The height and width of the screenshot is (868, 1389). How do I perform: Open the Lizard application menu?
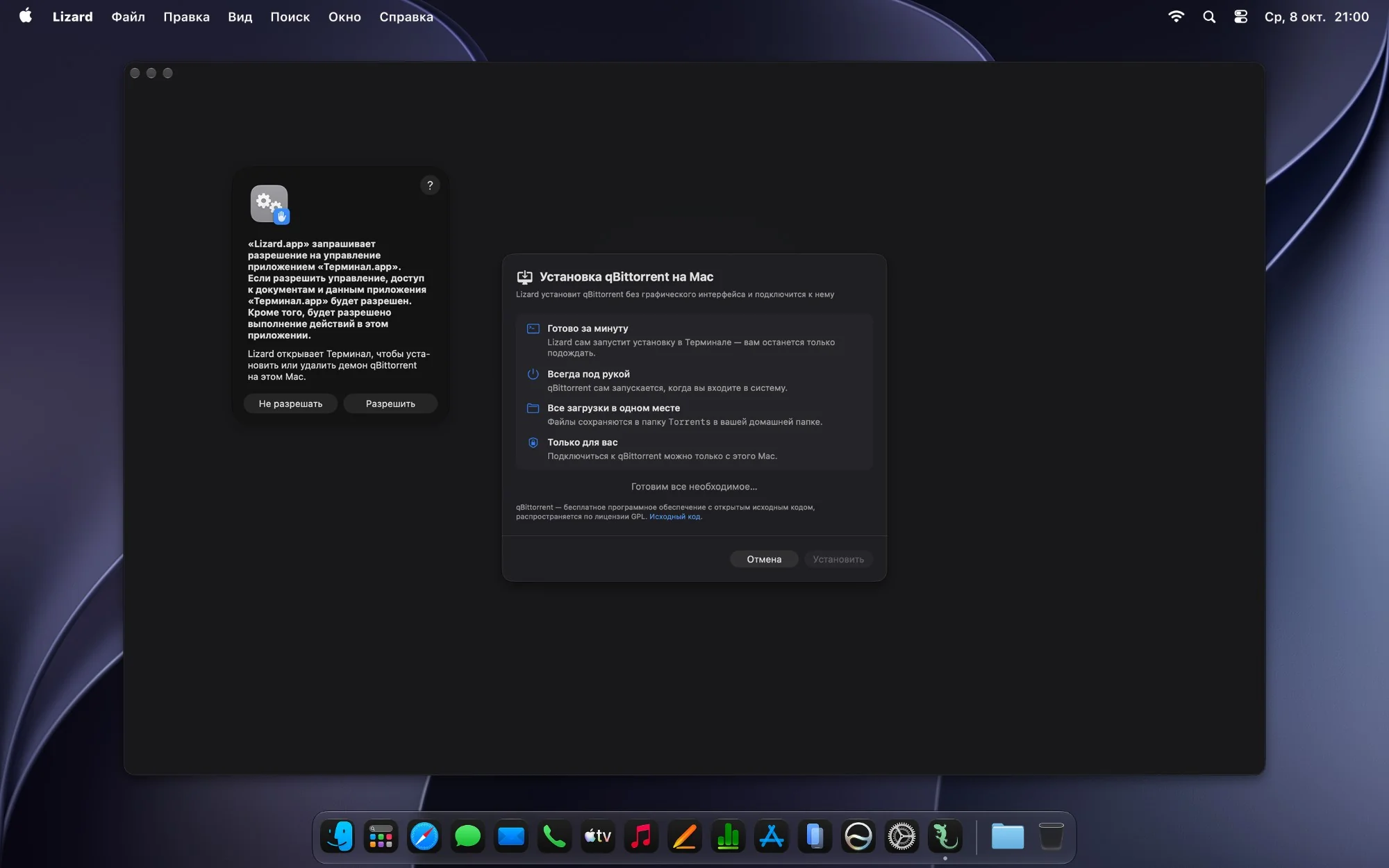[72, 17]
